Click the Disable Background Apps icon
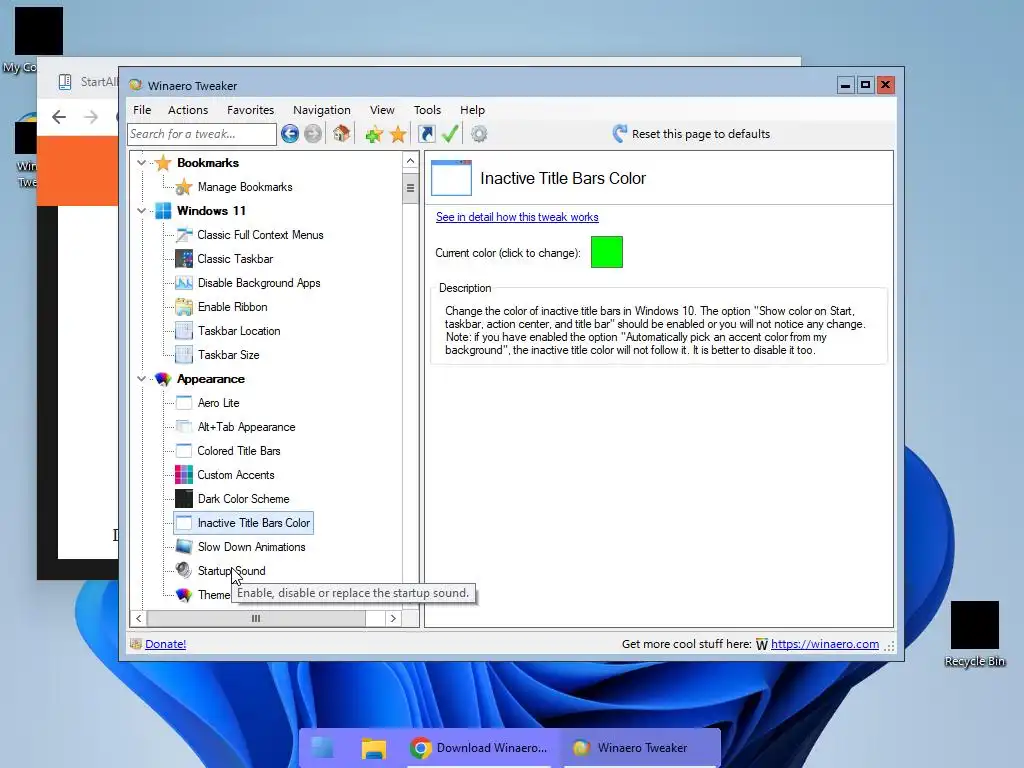Screen dimensions: 1024x768 click(184, 283)
